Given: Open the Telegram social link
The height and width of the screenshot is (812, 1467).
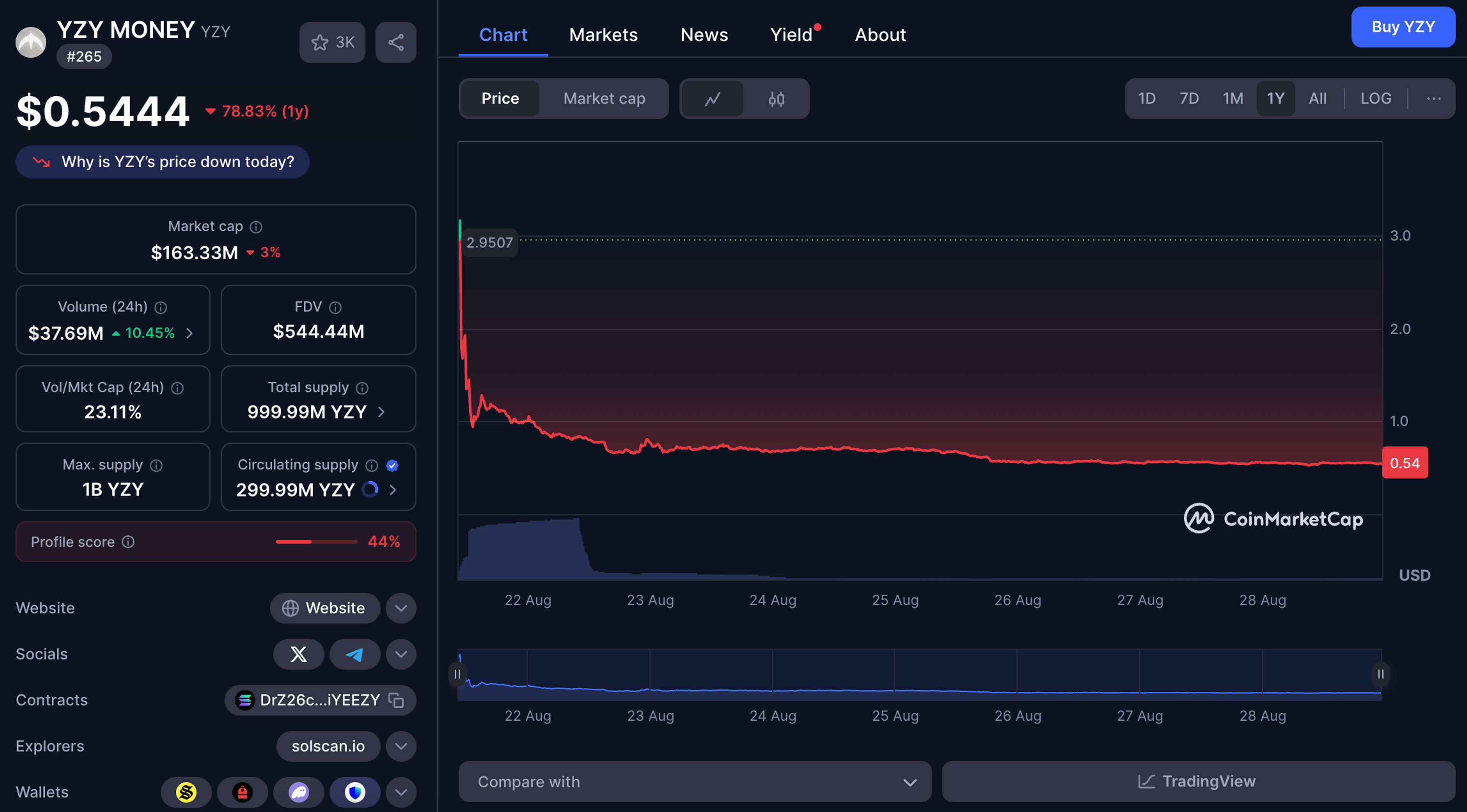Looking at the screenshot, I should coord(355,654).
